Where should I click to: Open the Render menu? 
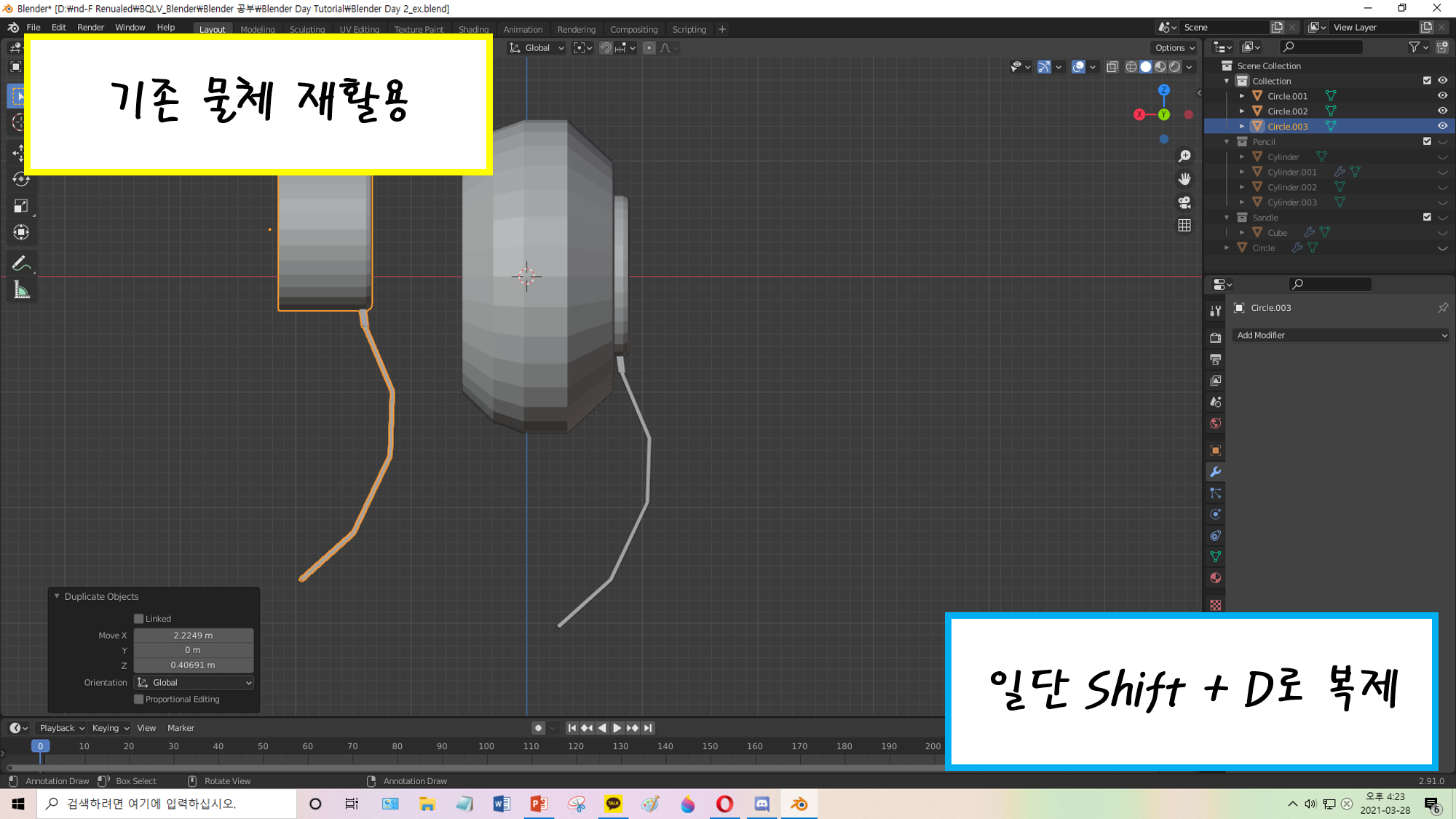tap(90, 28)
